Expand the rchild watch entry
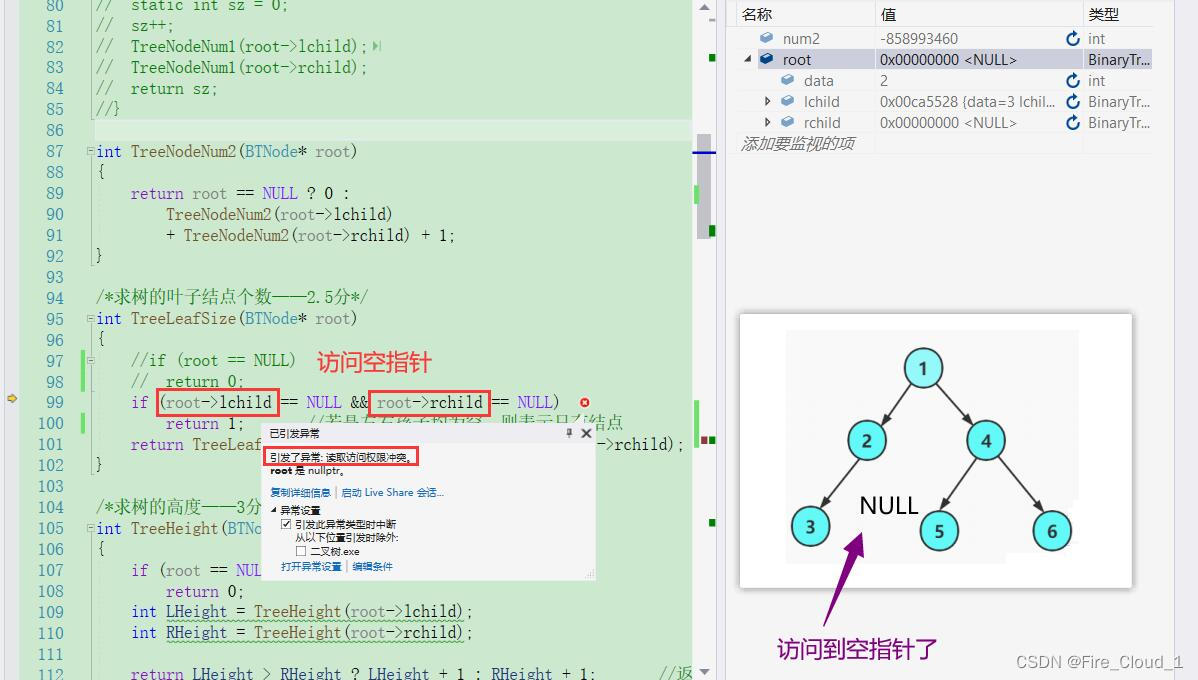Screen dimensions: 1198x680 [767, 122]
